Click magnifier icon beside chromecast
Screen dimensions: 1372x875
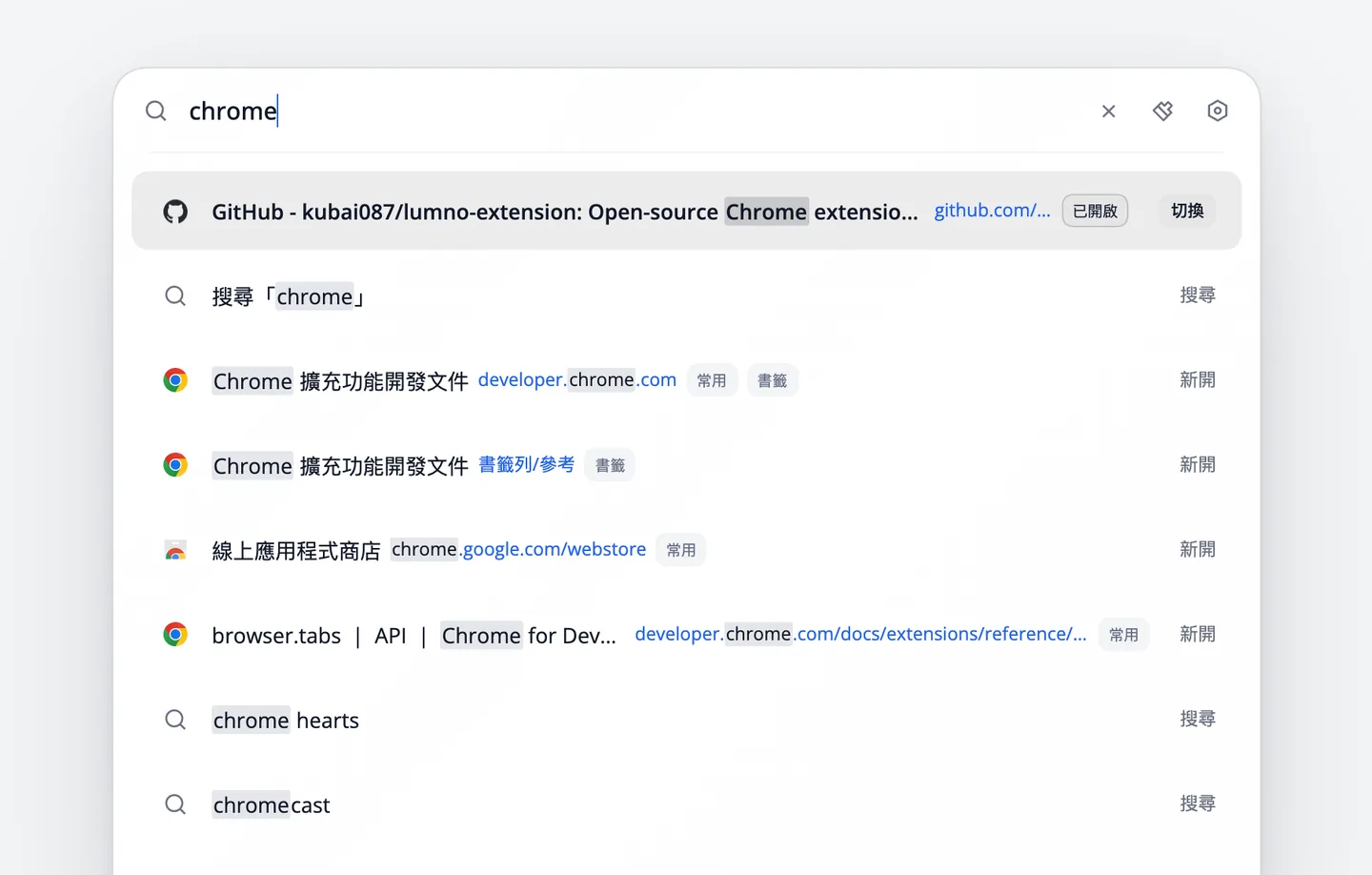point(175,804)
